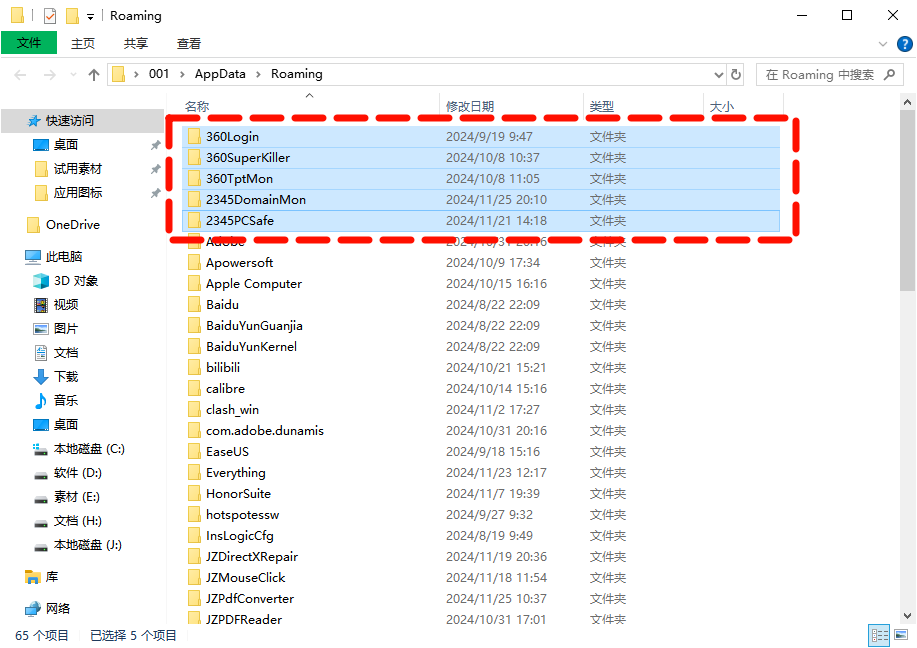The width and height of the screenshot is (917, 648).
Task: Open the address bar history dropdown
Action: (x=719, y=75)
